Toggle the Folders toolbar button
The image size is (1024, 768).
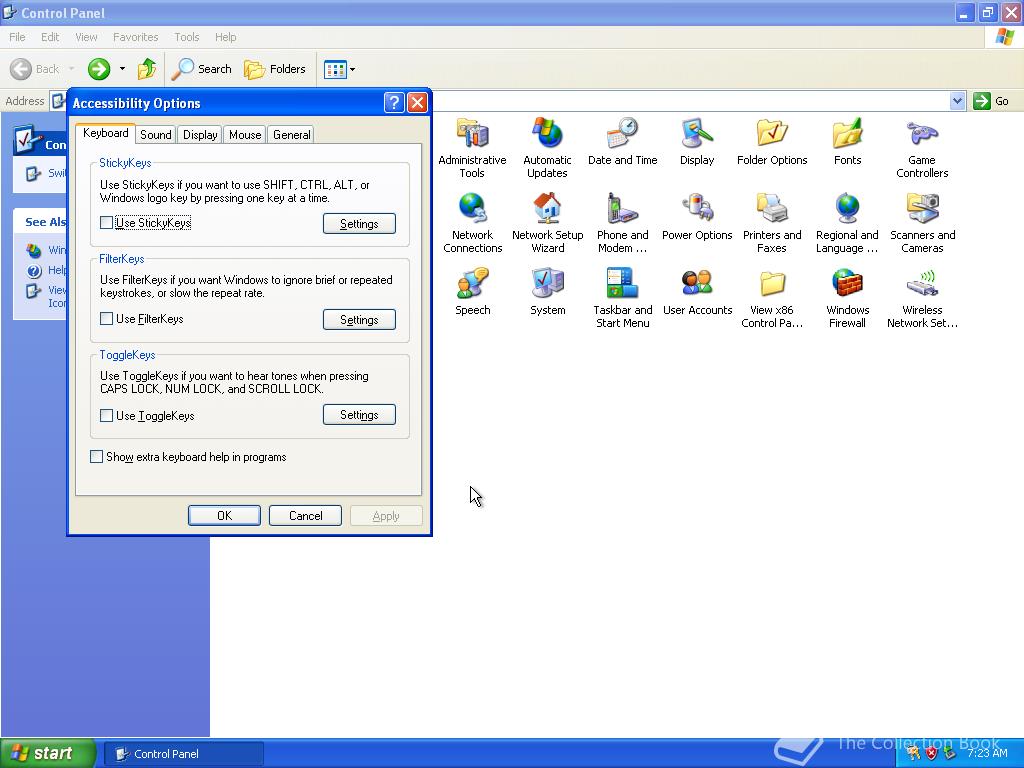tap(274, 69)
